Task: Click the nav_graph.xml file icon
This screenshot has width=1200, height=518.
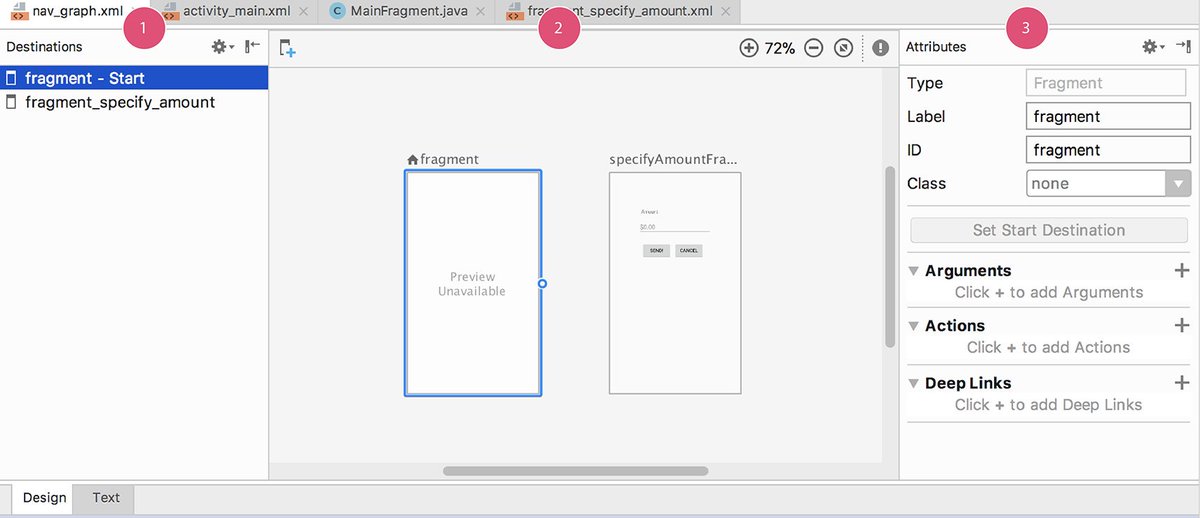Action: 20,11
